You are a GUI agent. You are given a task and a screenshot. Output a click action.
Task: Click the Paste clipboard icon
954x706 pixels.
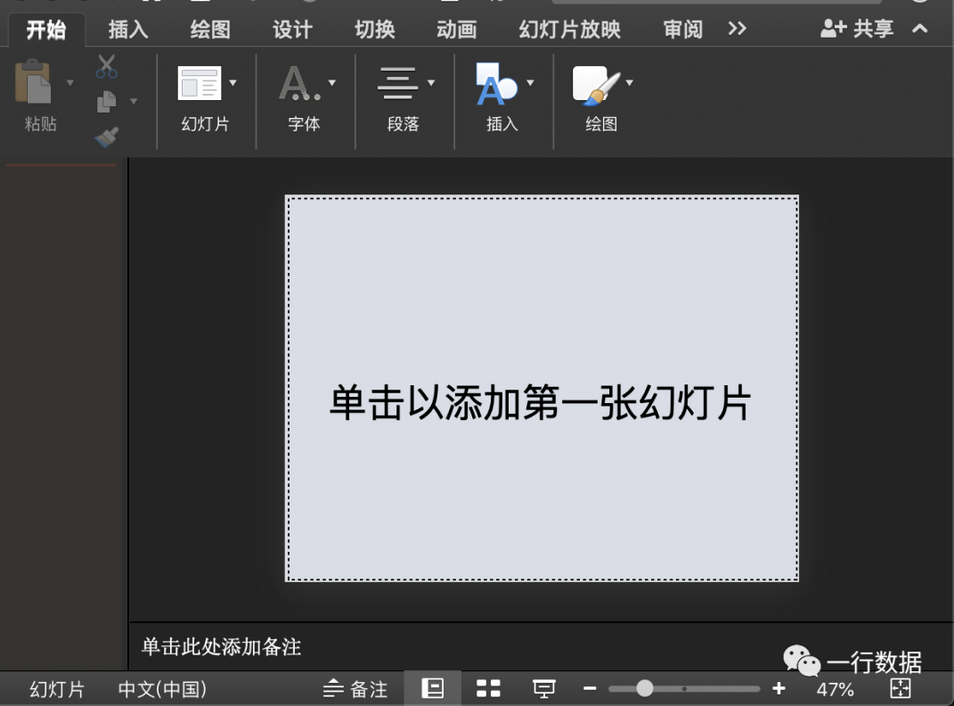click(33, 82)
